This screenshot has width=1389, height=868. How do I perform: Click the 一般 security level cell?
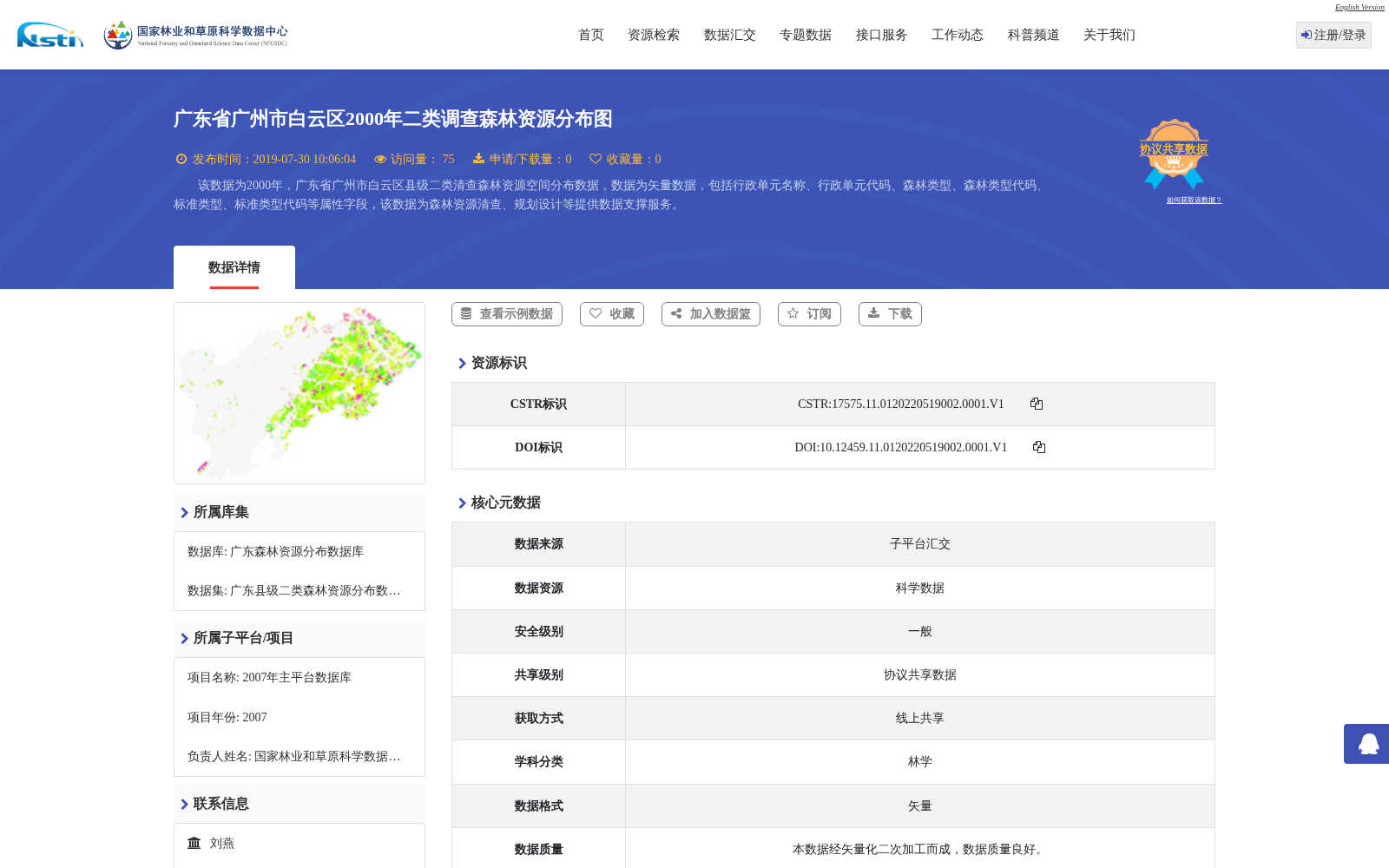pos(920,632)
